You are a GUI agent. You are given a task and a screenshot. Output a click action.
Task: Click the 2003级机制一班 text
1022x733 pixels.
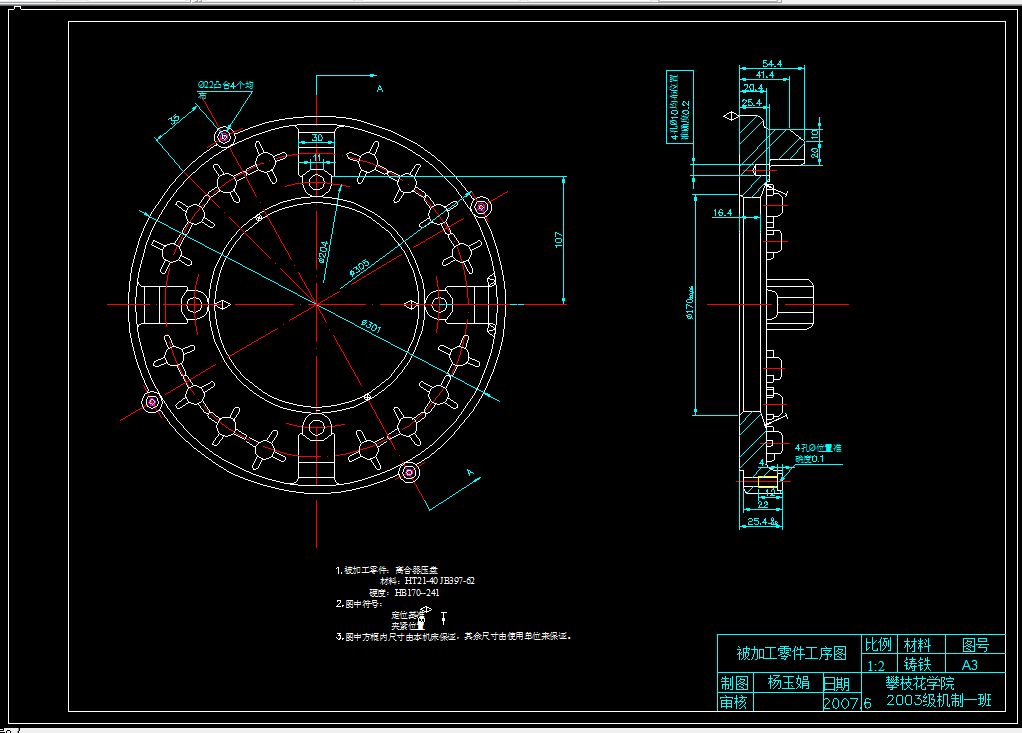click(939, 700)
